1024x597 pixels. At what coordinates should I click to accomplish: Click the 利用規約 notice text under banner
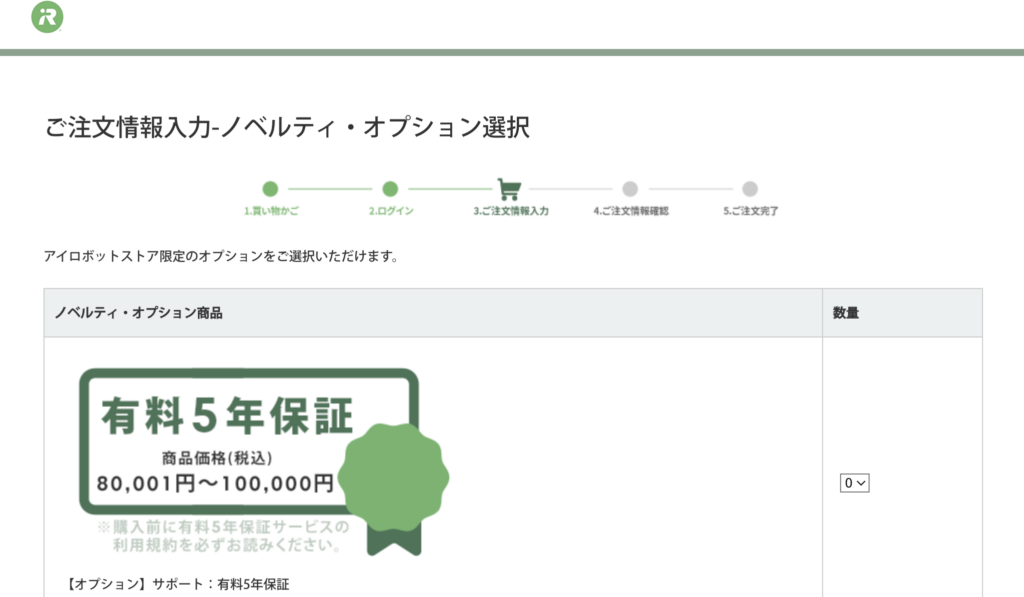(x=223, y=536)
